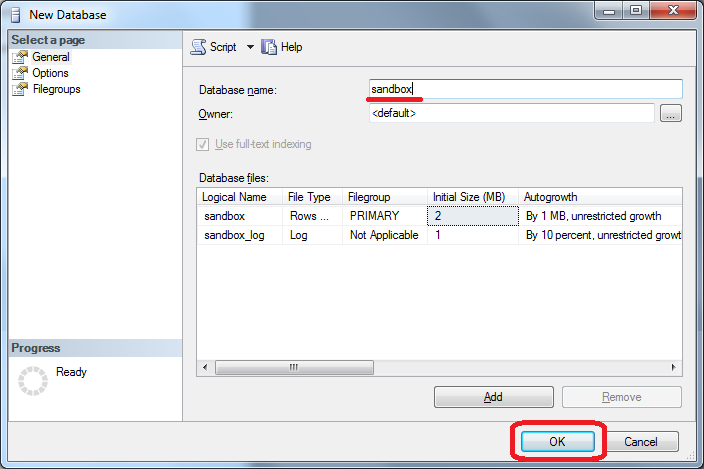704x469 pixels.
Task: Maximize the New Database window
Action: (x=636, y=11)
